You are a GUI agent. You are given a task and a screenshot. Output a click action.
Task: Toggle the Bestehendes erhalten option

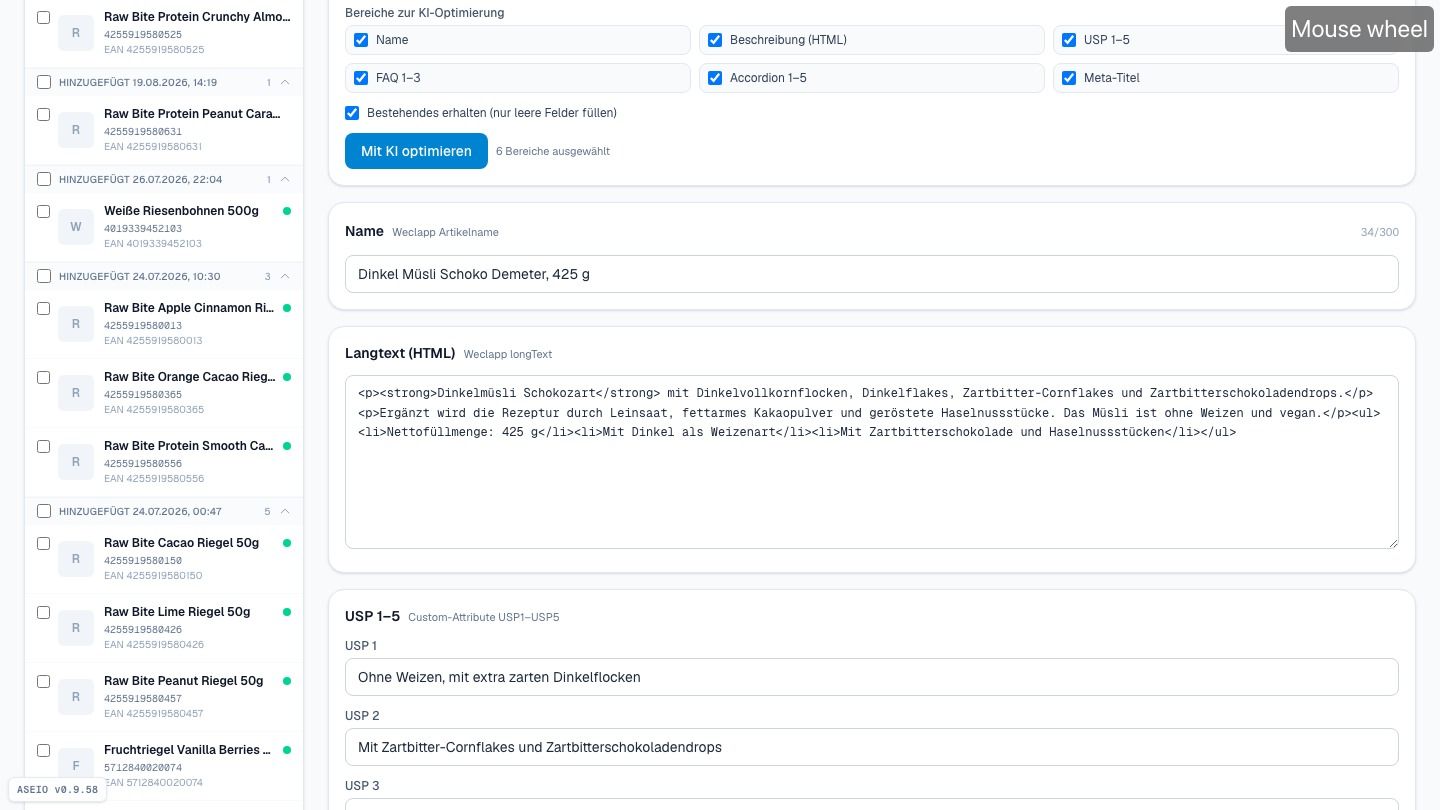[x=352, y=113]
